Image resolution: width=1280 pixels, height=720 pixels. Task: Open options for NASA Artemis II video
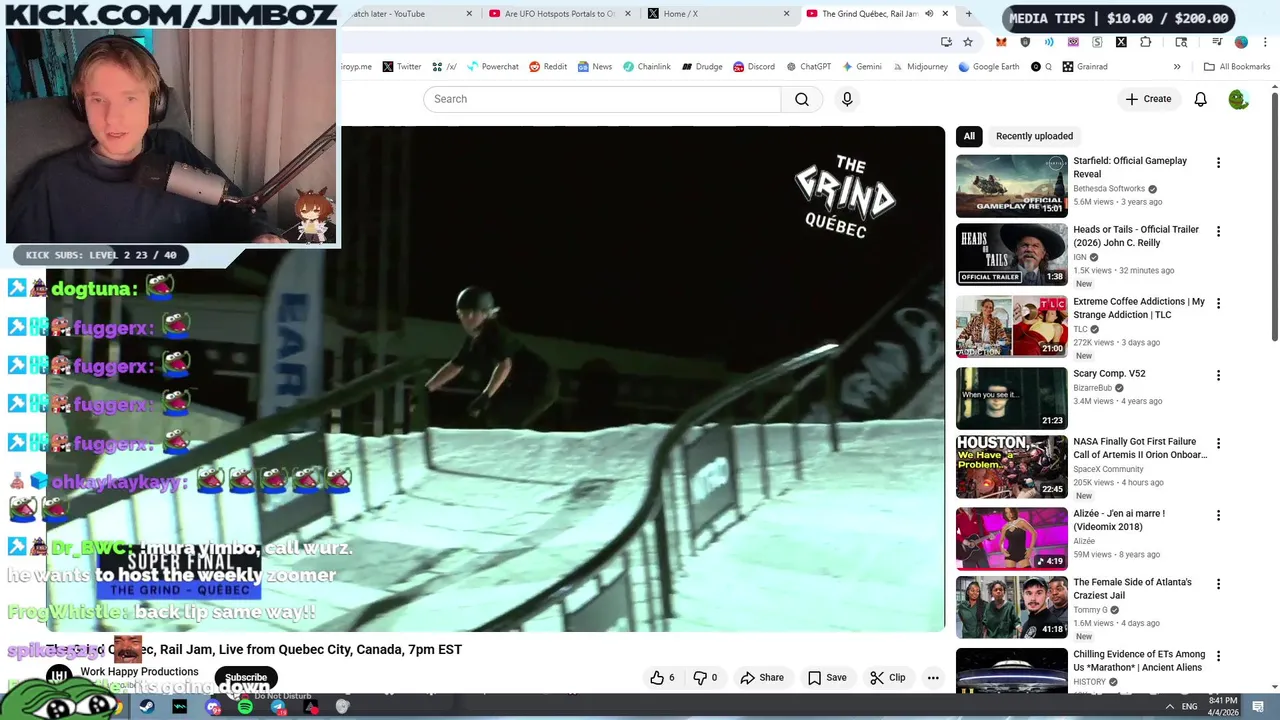(1218, 444)
